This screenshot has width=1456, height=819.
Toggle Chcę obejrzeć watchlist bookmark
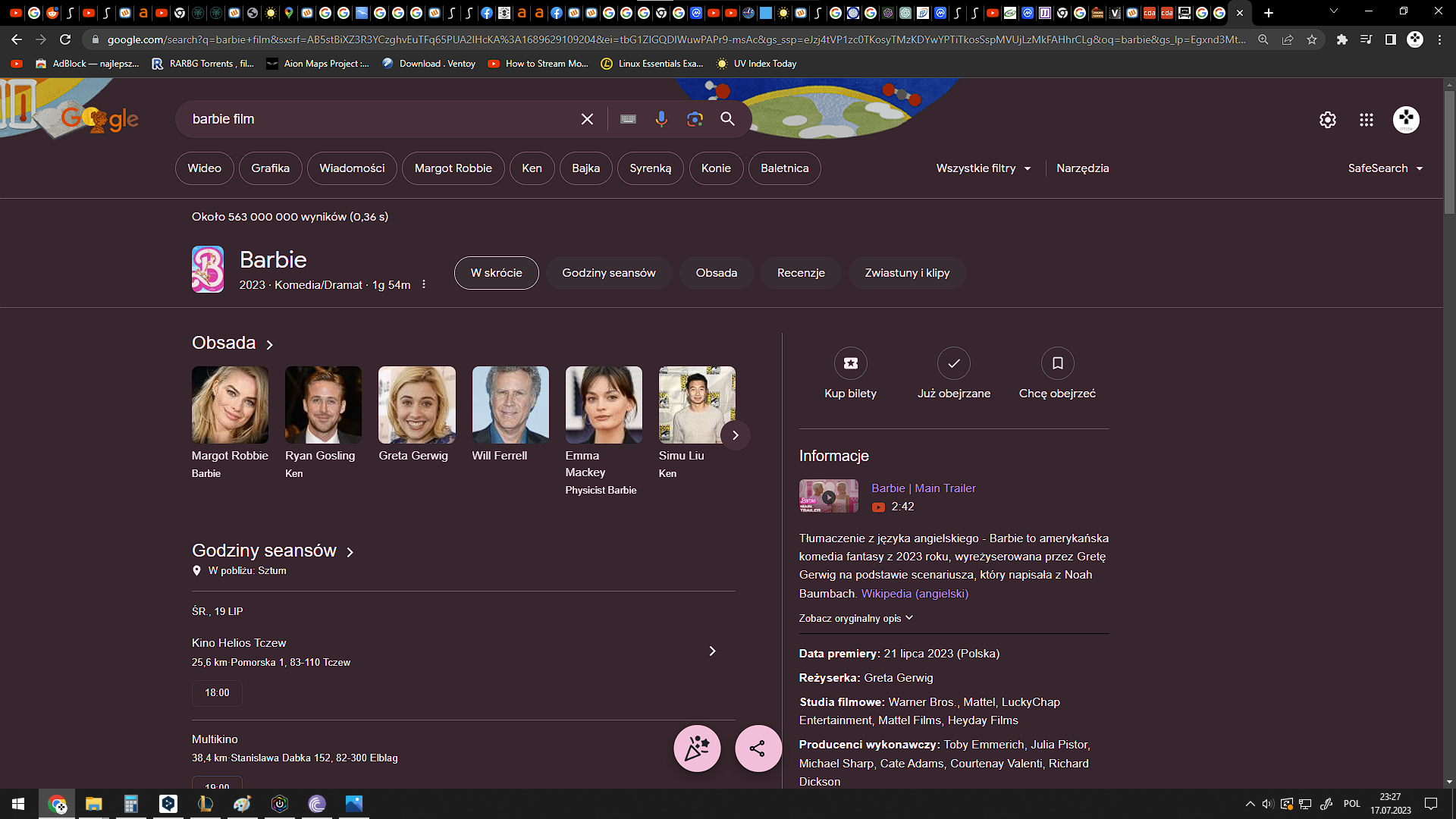pyautogui.click(x=1057, y=364)
